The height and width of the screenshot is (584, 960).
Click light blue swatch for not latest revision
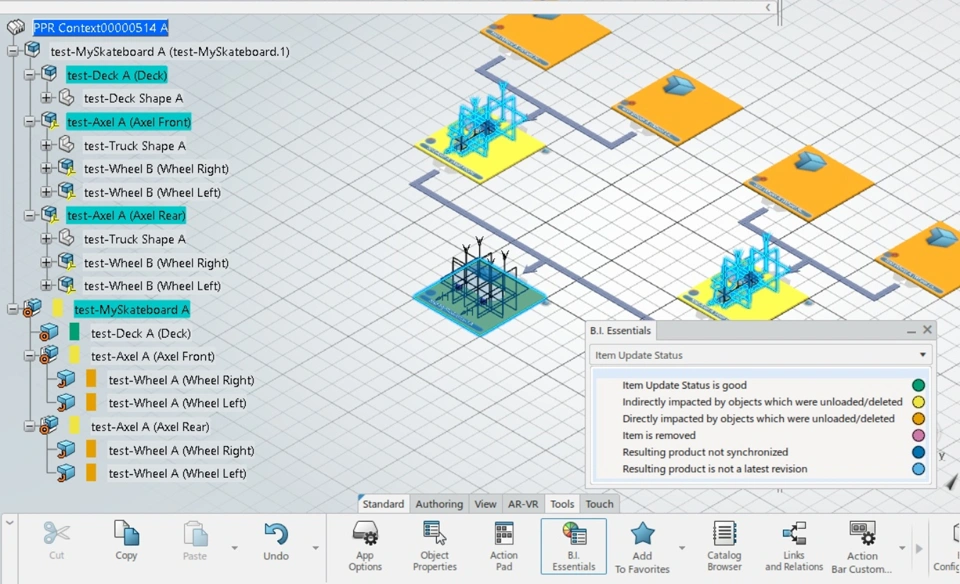918,469
